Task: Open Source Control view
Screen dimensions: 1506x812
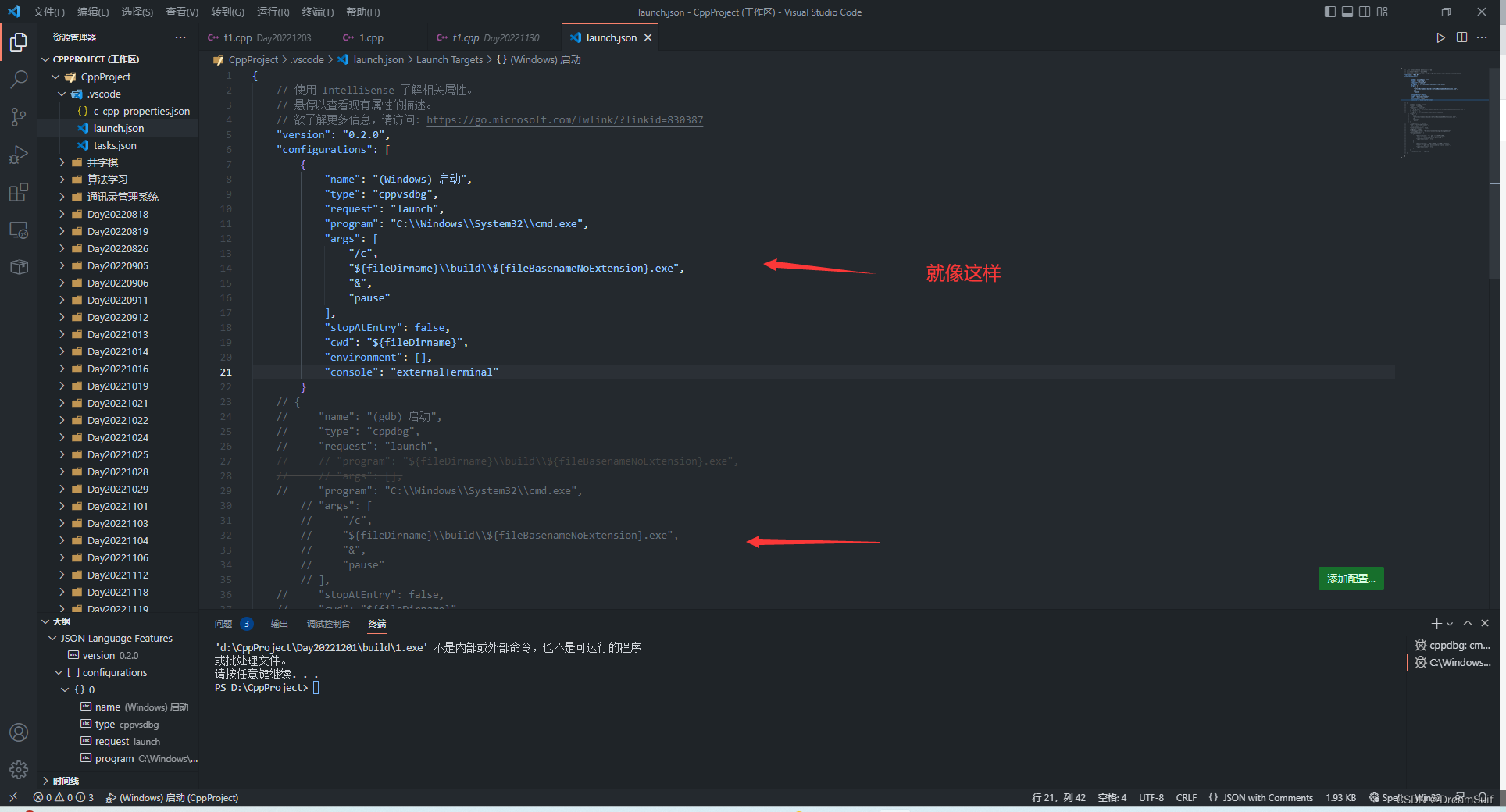Action: pos(19,117)
